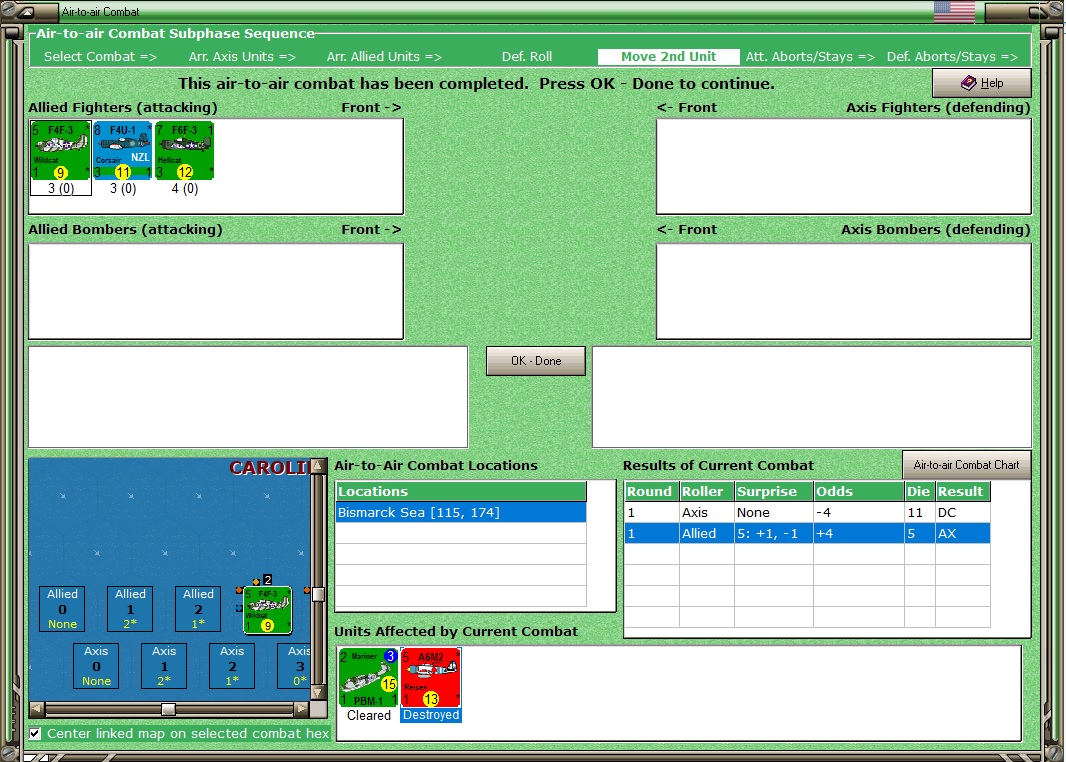Click the Axis 0 None box on map
The image size is (1066, 762).
coord(96,665)
